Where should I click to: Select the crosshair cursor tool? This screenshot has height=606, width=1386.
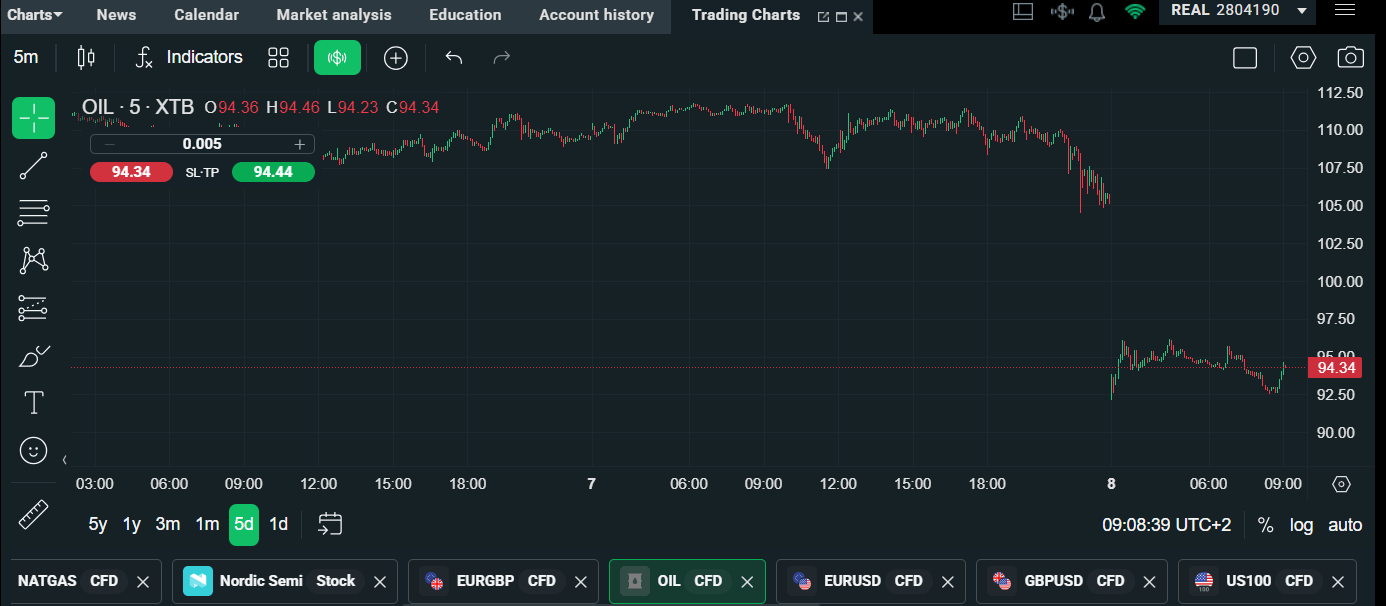(x=33, y=118)
